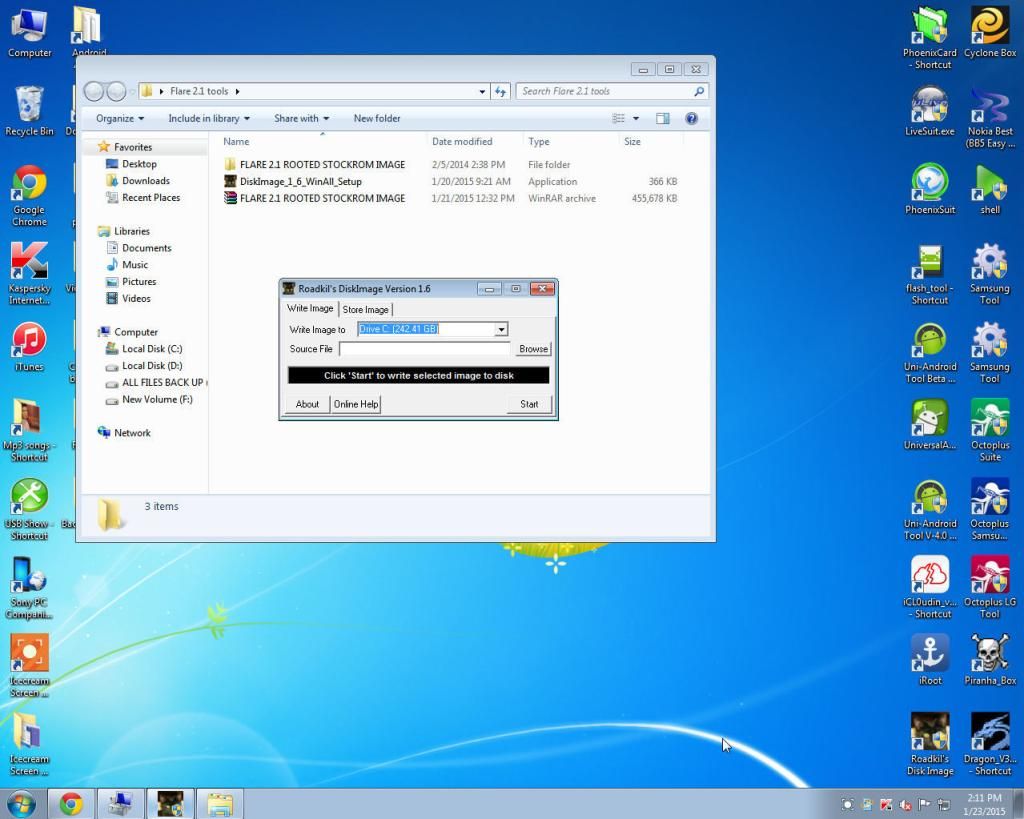Click the Piranha_Box skull icon
Screen dimensions: 1024x819
[989, 654]
